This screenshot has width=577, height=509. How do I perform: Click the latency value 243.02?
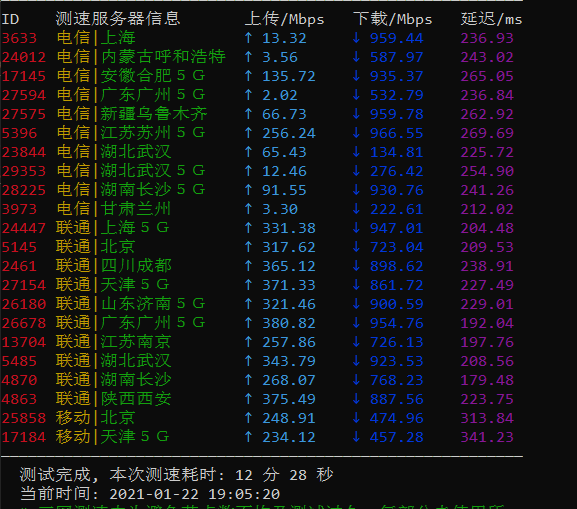click(x=487, y=57)
